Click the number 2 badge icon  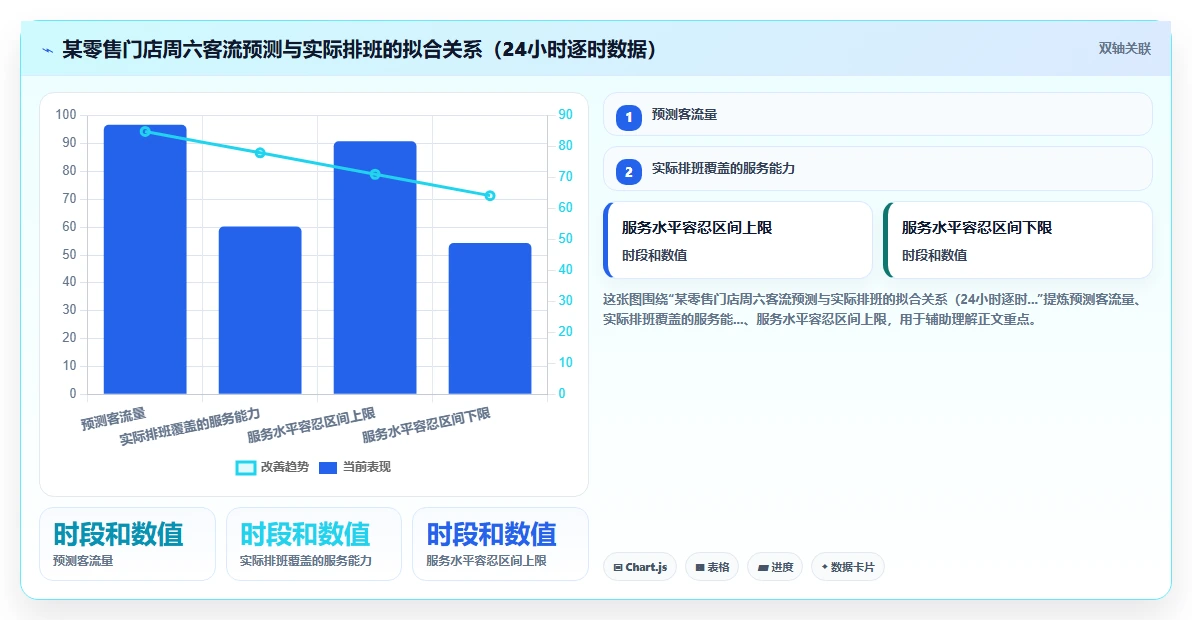(629, 172)
